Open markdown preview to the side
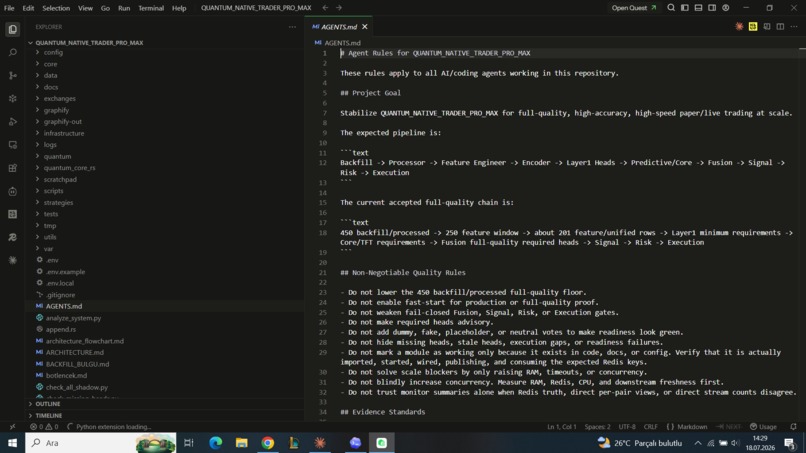 coord(767,27)
